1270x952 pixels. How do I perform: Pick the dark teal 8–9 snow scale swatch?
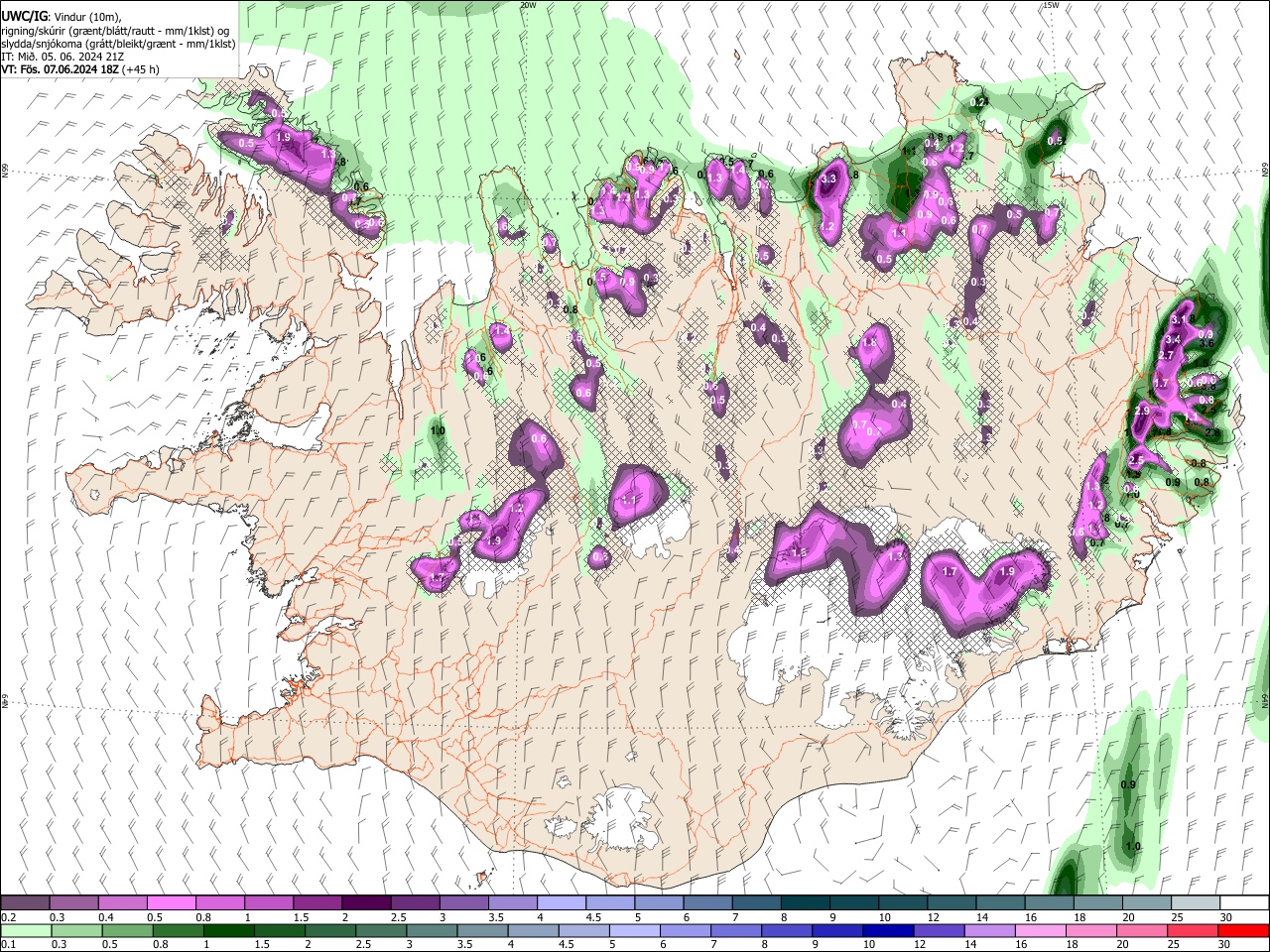[806, 903]
